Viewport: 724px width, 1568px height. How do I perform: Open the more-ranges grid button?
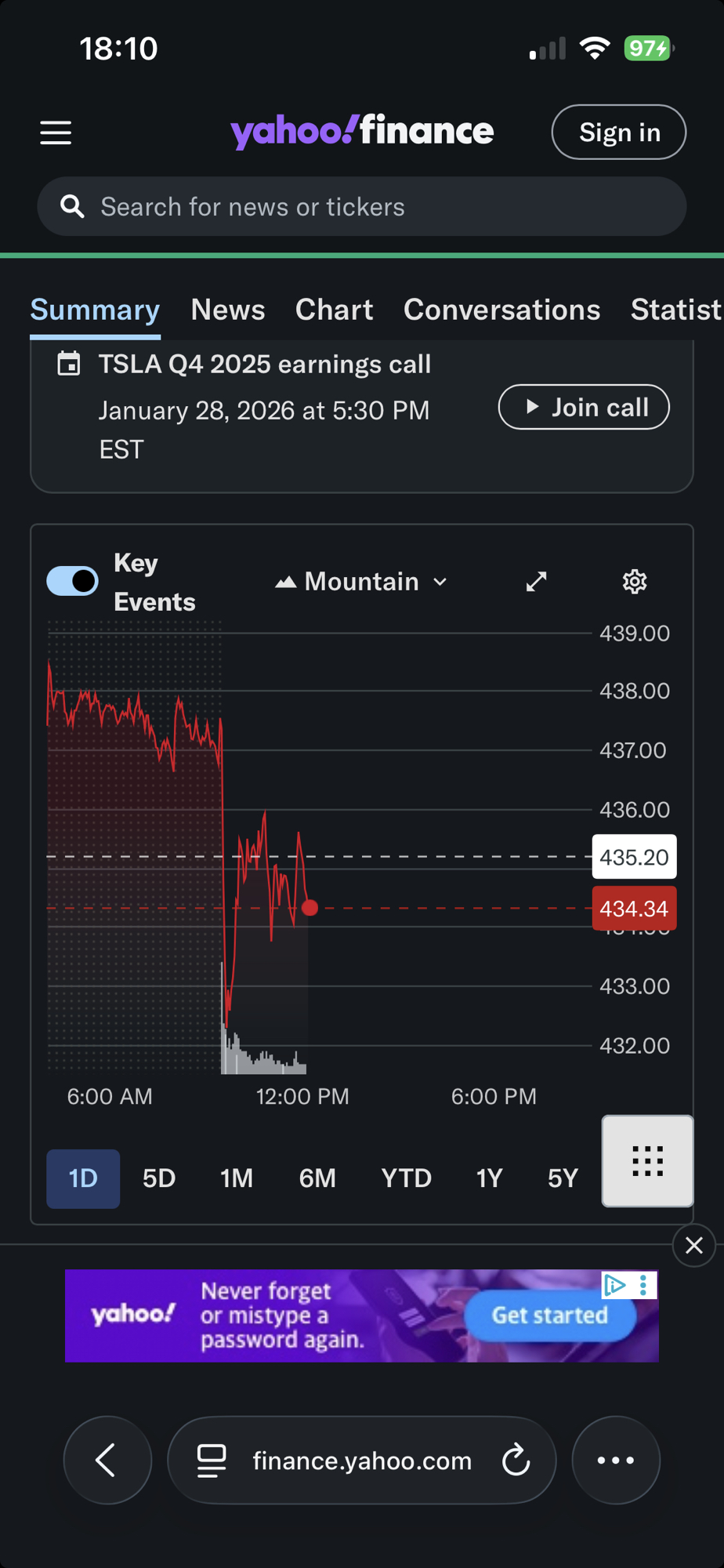click(647, 1161)
